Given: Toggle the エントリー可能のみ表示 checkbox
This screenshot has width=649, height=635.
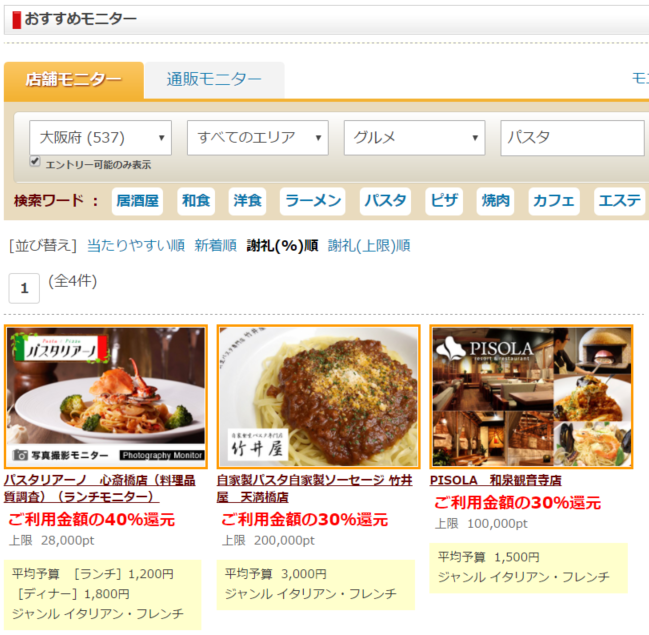Looking at the screenshot, I should click(35, 161).
